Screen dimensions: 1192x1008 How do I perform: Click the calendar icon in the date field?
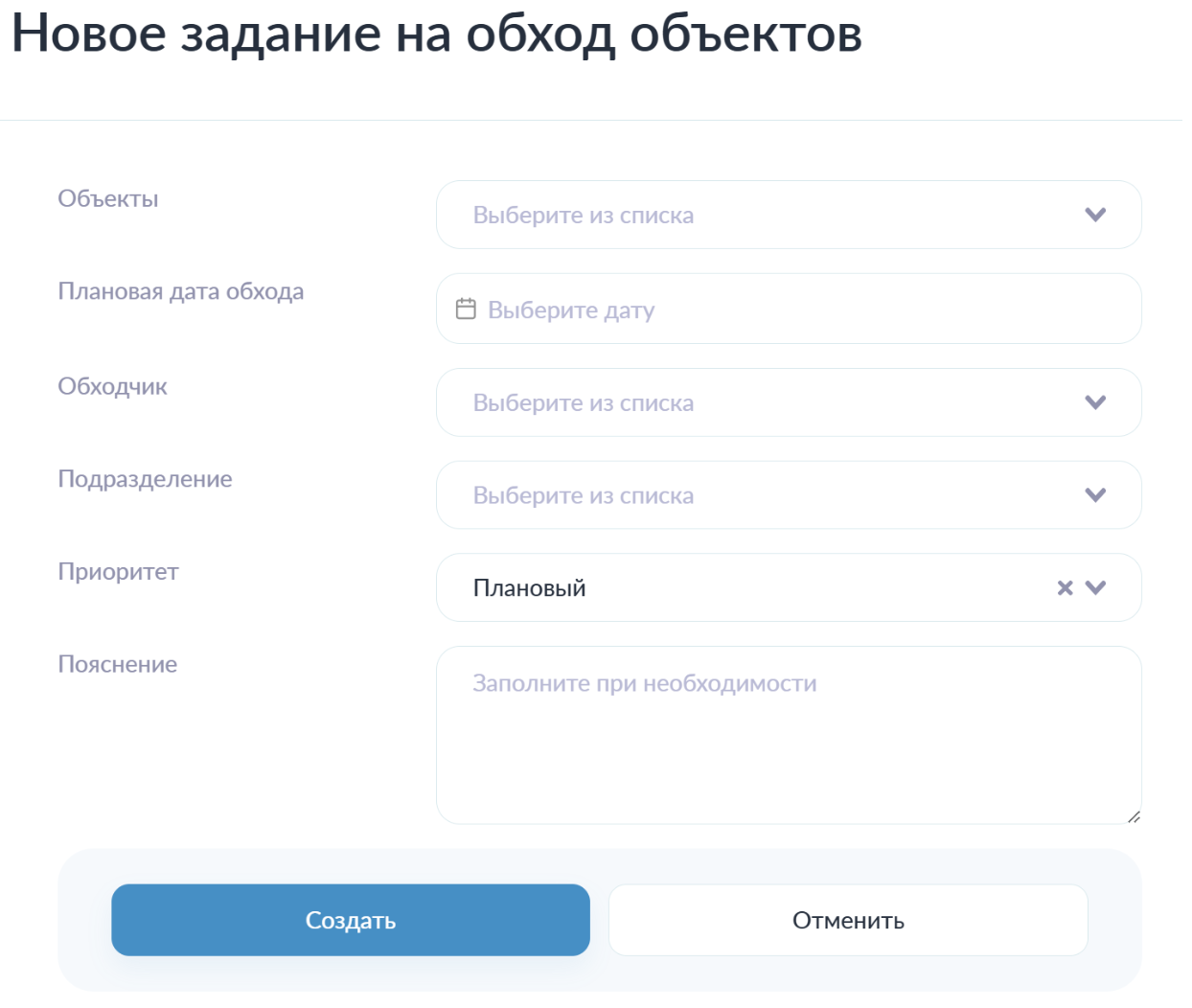[x=466, y=309]
